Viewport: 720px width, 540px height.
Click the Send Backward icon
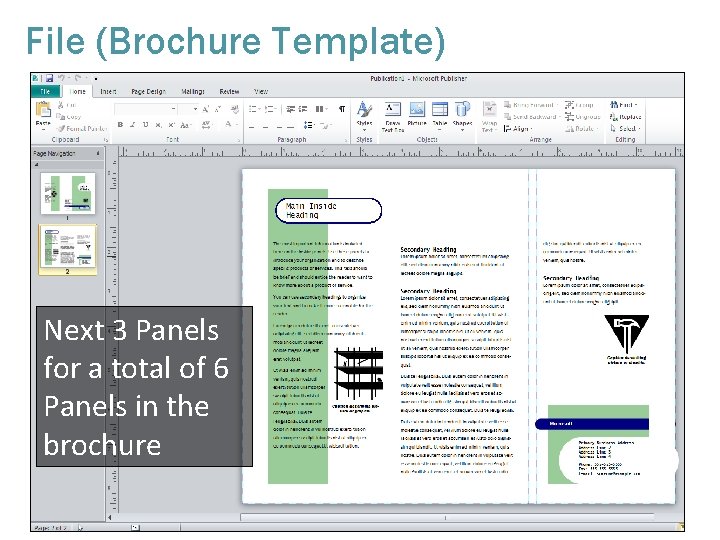point(508,117)
